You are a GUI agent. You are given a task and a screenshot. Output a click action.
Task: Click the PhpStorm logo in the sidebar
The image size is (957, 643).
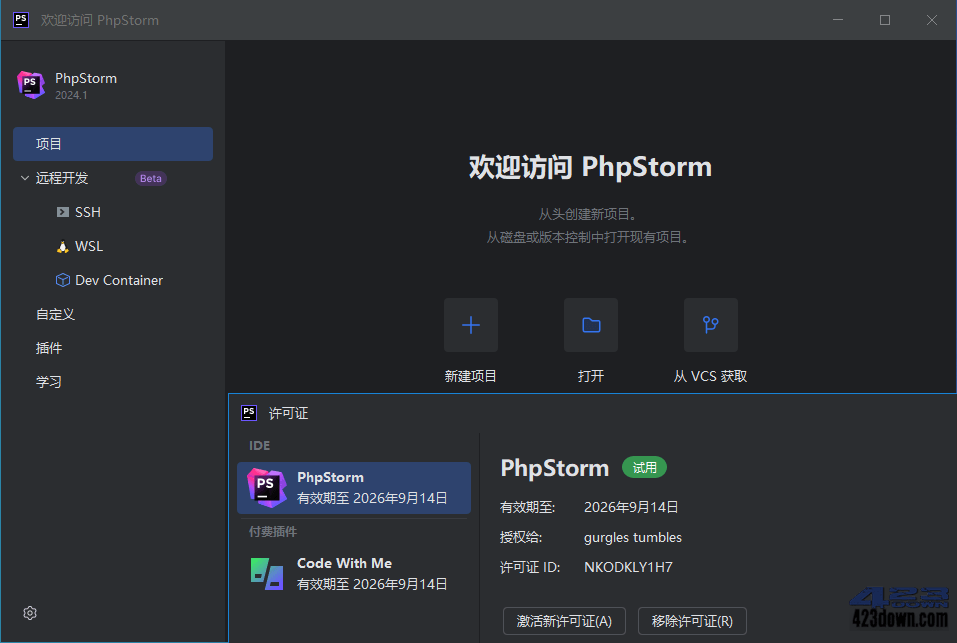coord(31,84)
